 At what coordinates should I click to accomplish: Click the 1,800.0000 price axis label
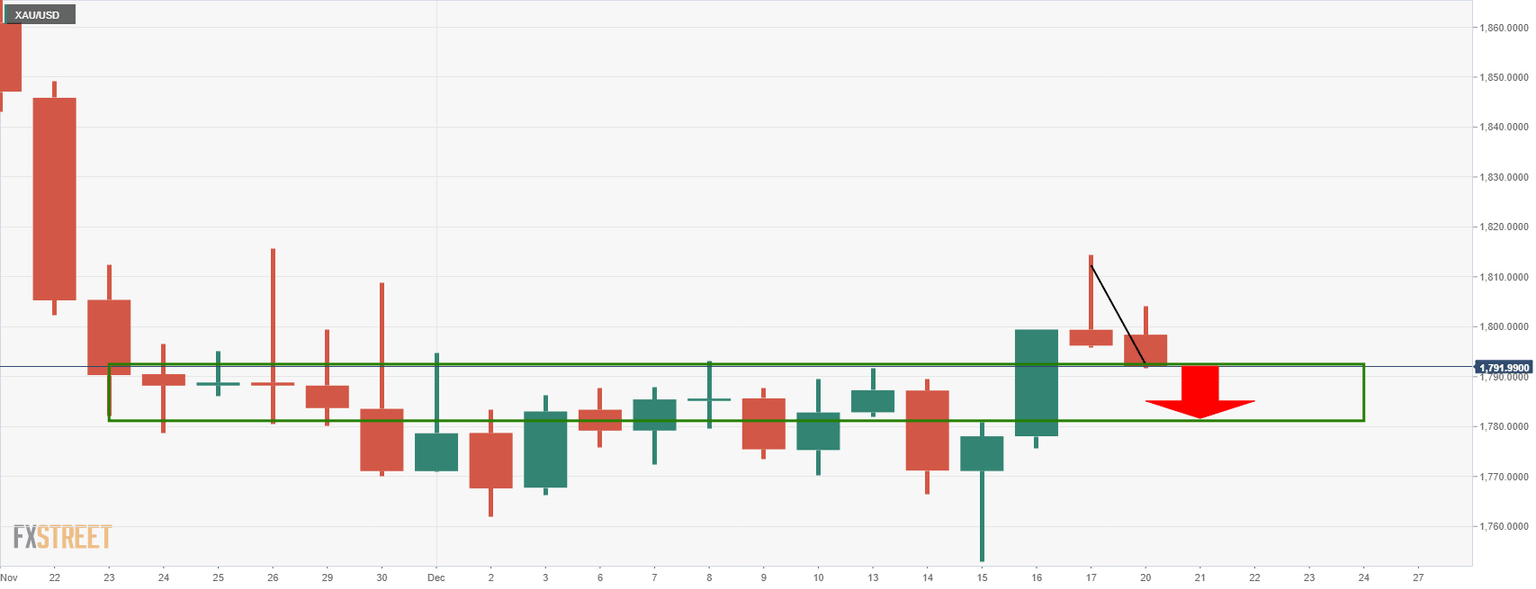(x=1505, y=327)
